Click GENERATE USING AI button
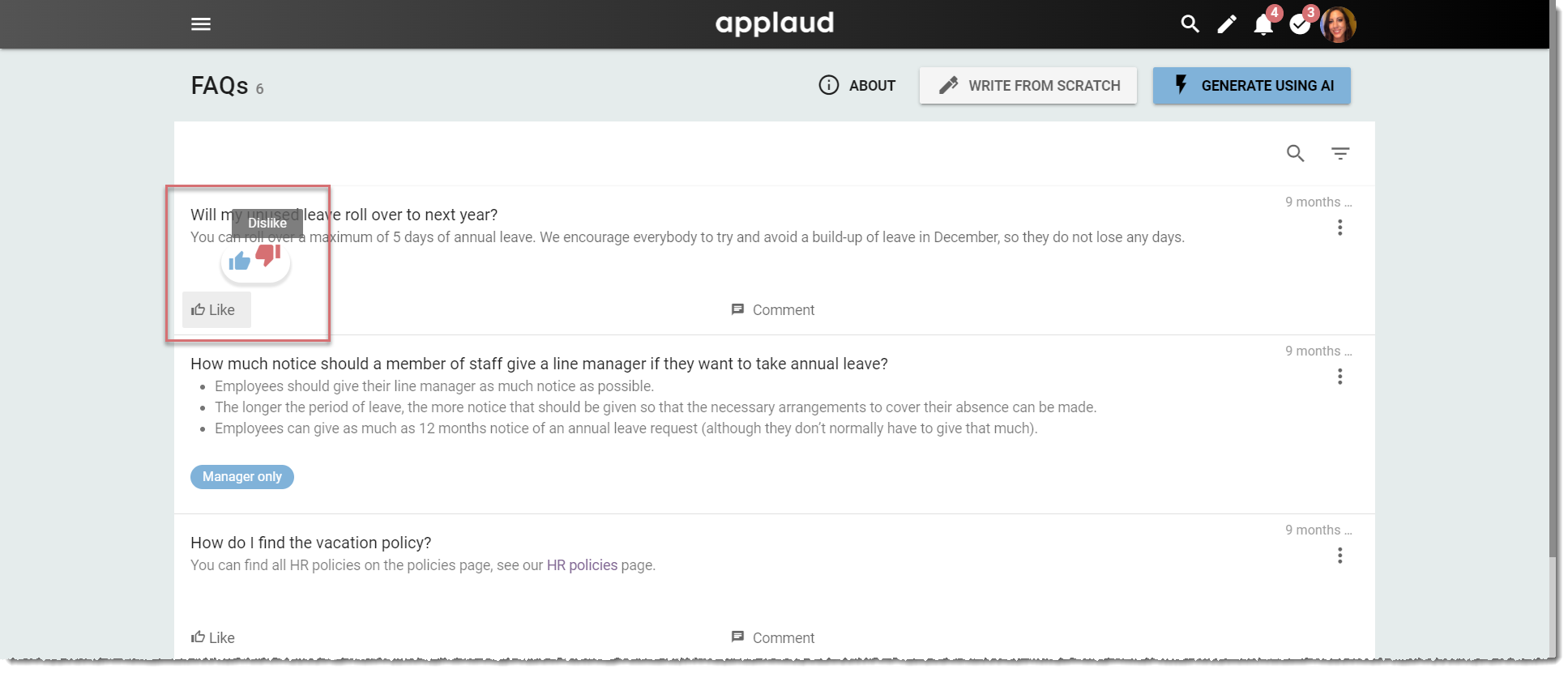The height and width of the screenshot is (673, 1568). pyautogui.click(x=1252, y=85)
